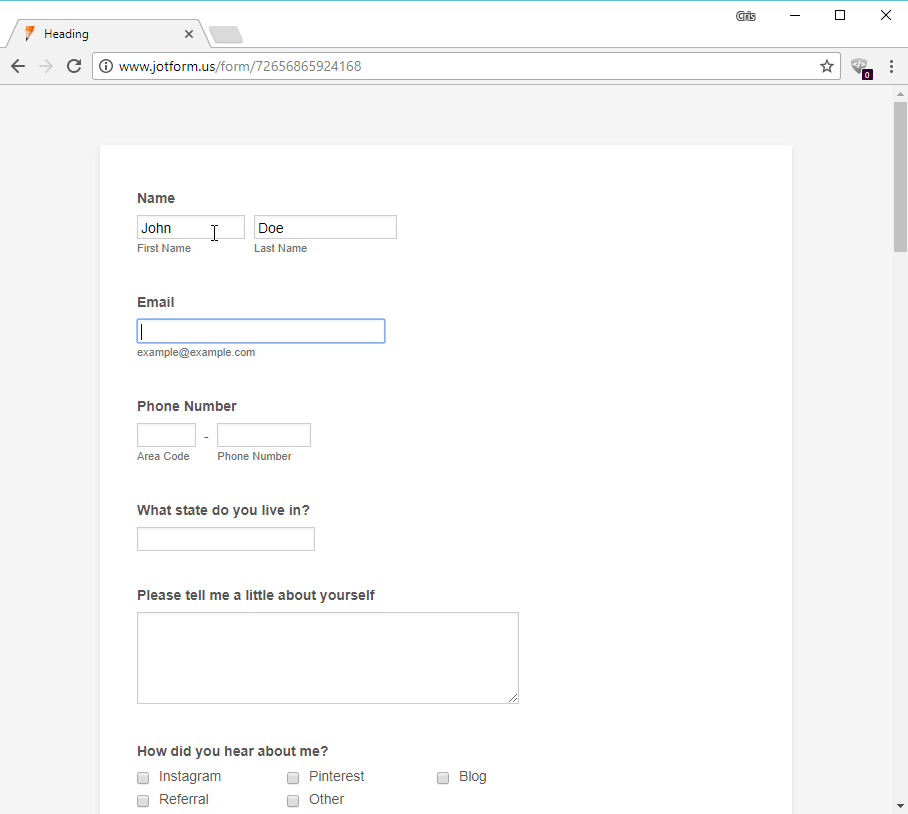The height and width of the screenshot is (814, 908).
Task: Click the forward navigation arrow
Action: click(45, 66)
